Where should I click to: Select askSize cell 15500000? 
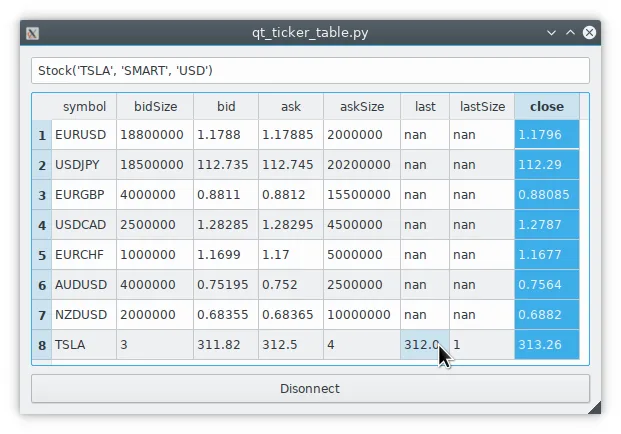[x=362, y=195]
